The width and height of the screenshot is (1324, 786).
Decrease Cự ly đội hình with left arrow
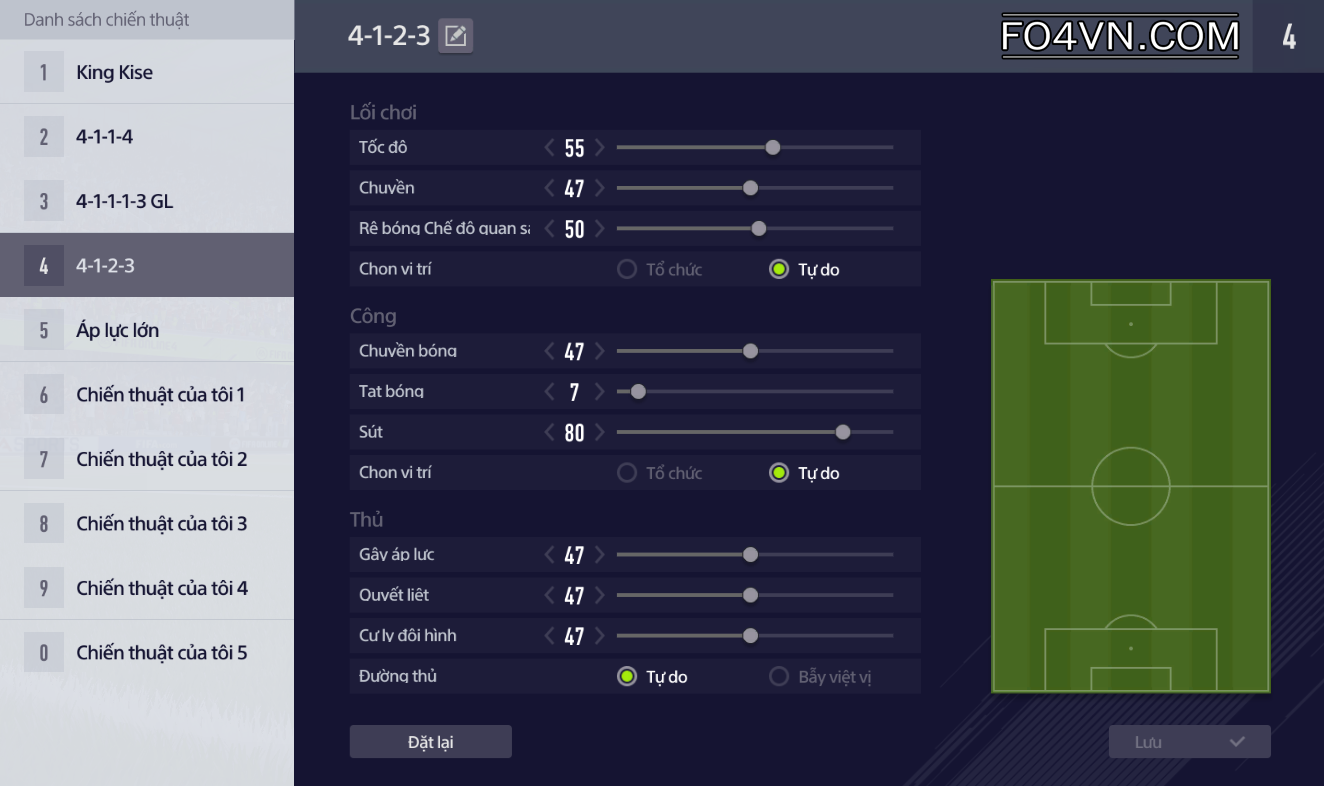[549, 636]
